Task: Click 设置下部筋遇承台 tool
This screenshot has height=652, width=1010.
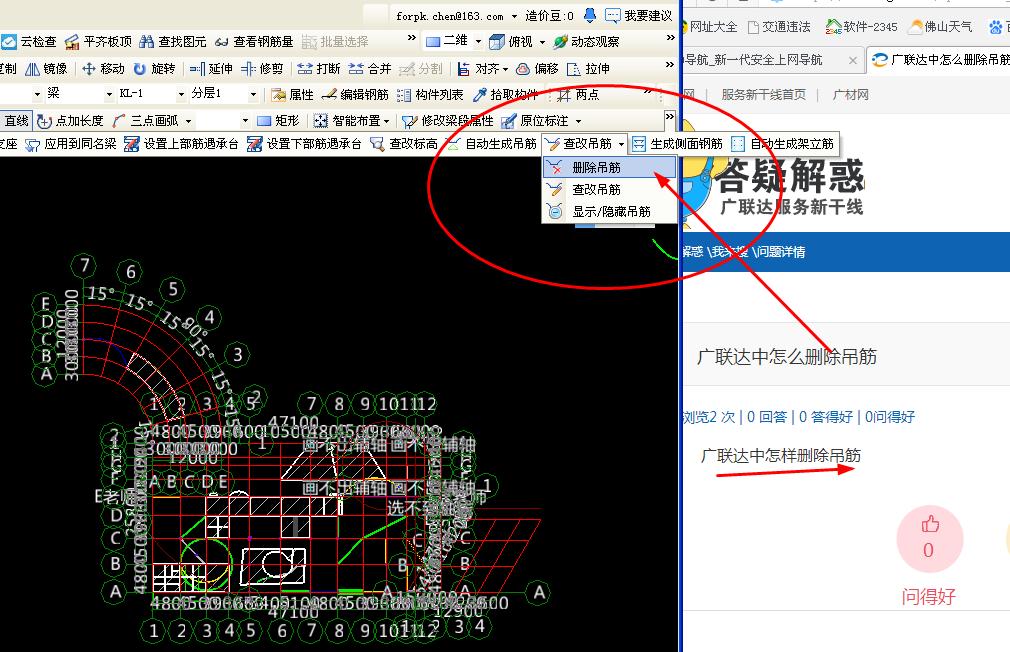Action: (304, 144)
